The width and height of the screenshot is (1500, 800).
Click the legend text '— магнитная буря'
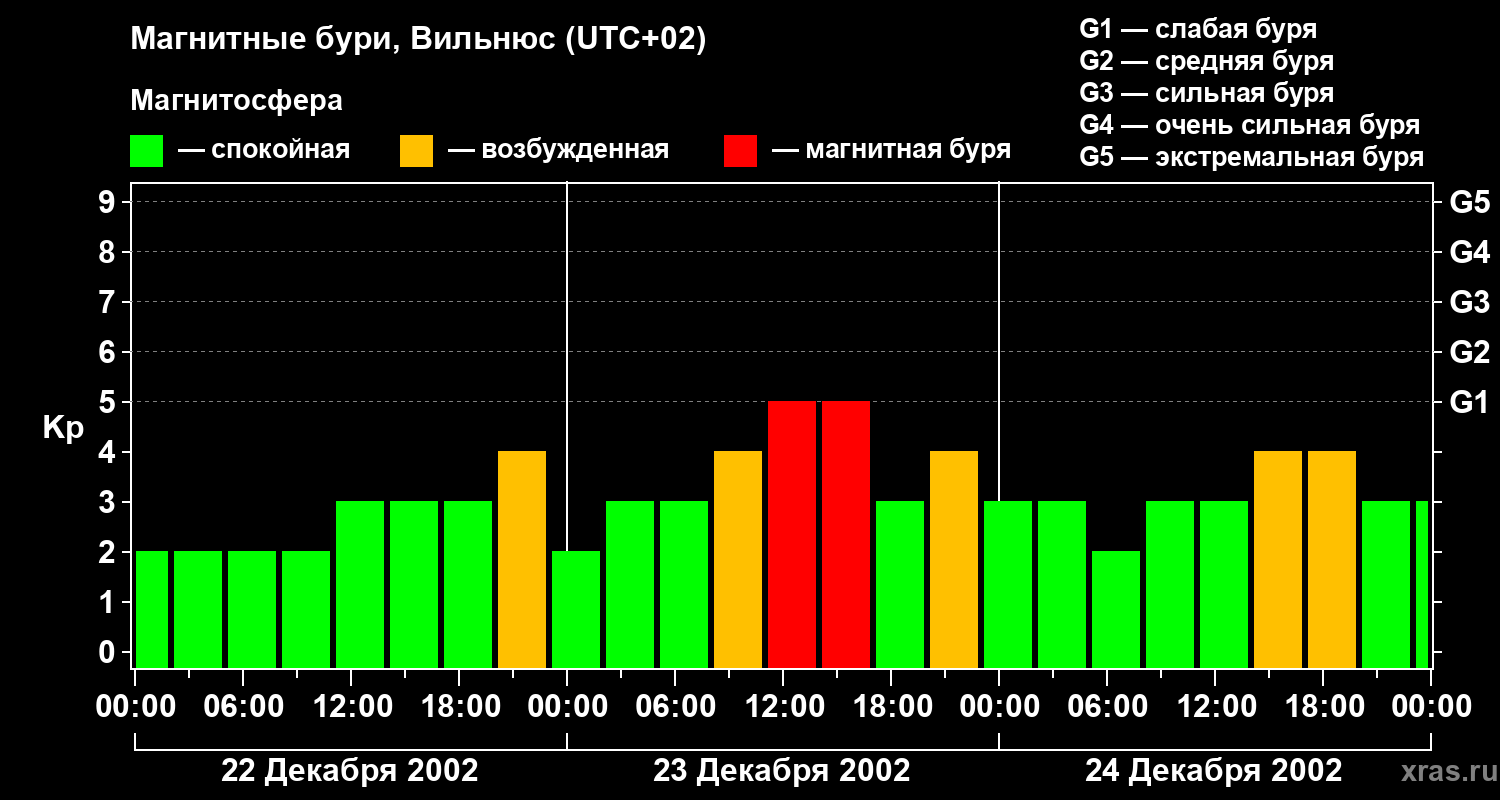tap(891, 150)
